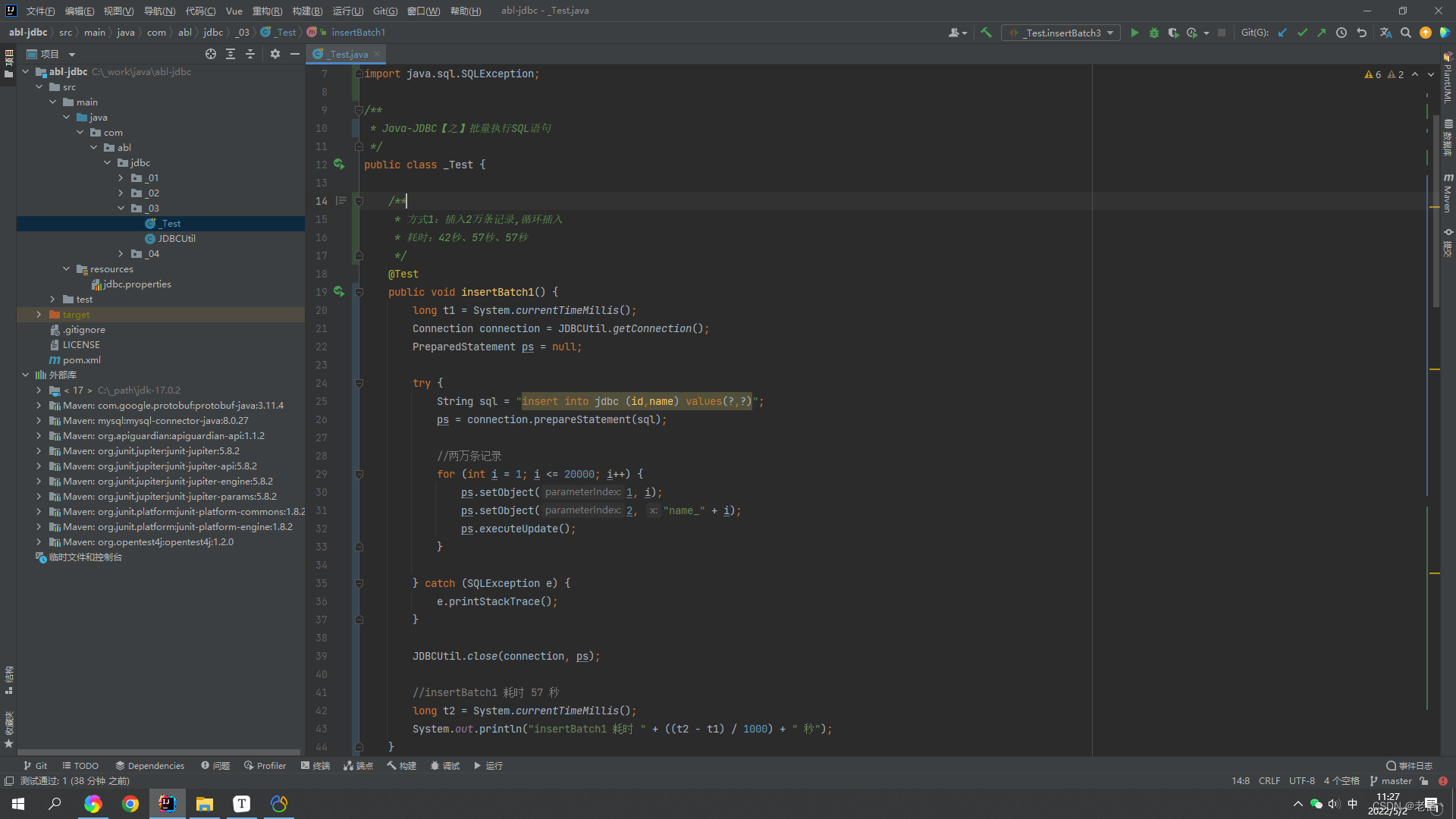Run _Test.insertBatch3 with green play icon
Image resolution: width=1456 pixels, height=819 pixels.
point(1134,33)
